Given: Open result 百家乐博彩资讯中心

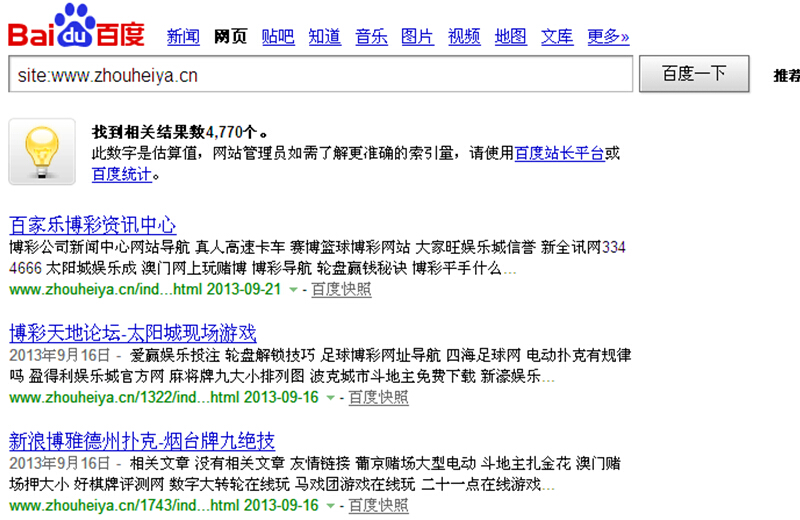Looking at the screenshot, I should click(x=93, y=225).
